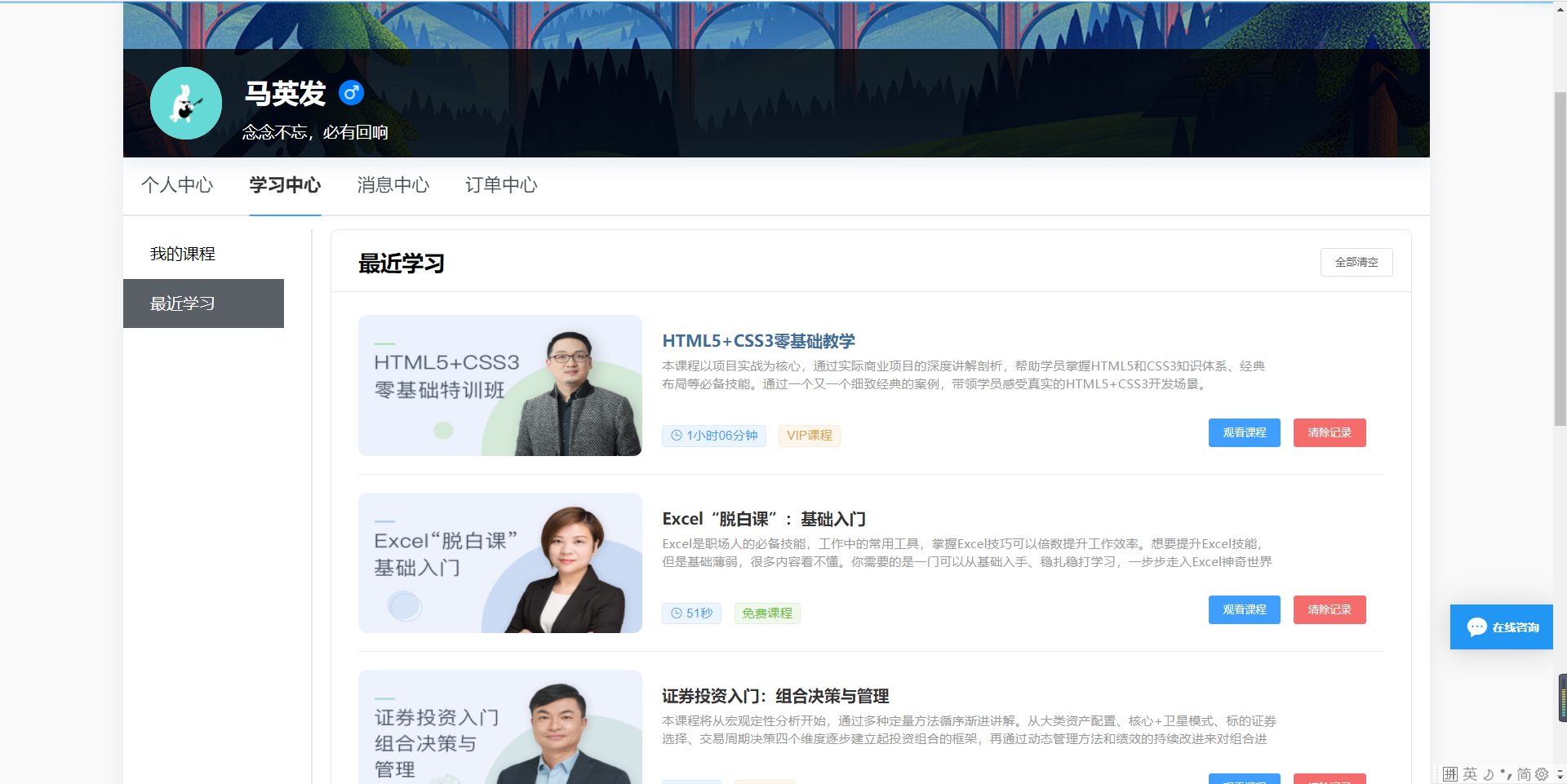Click 清除记录 for HTML5+CSS3零基础教学
Screen dimensions: 1567x784
tap(1330, 432)
